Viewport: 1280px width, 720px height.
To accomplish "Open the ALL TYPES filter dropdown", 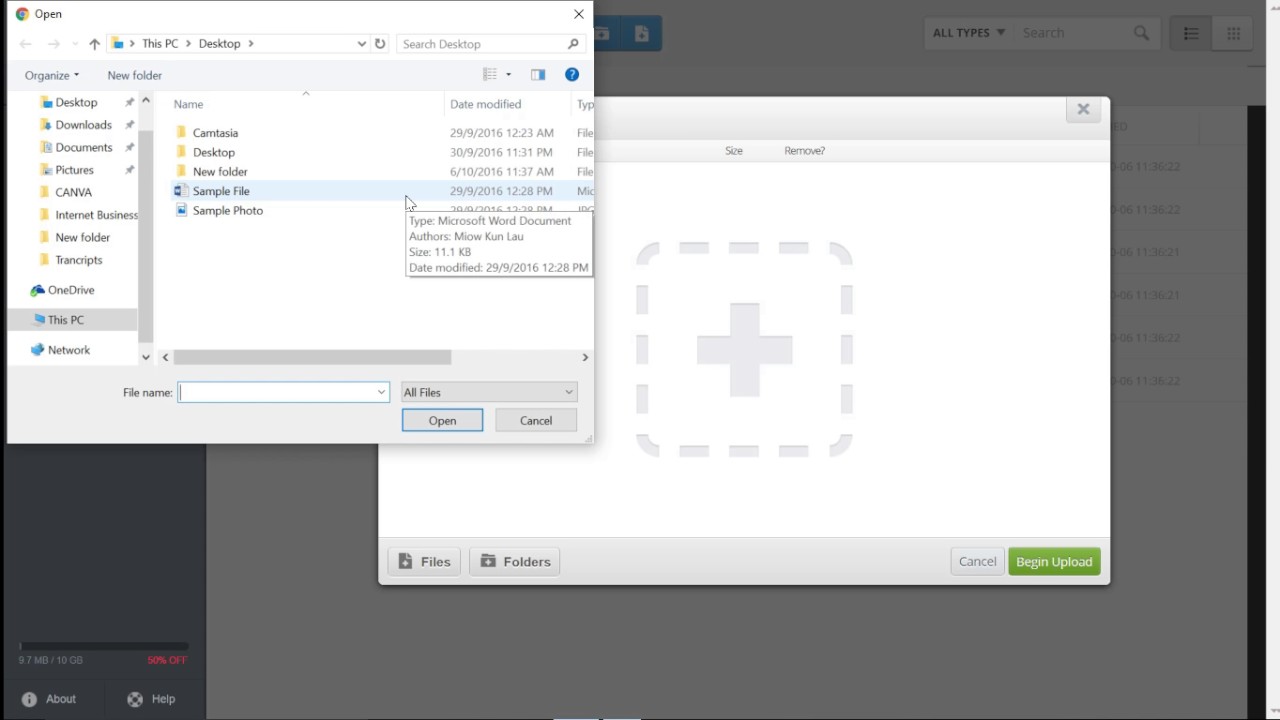I will click(x=968, y=33).
